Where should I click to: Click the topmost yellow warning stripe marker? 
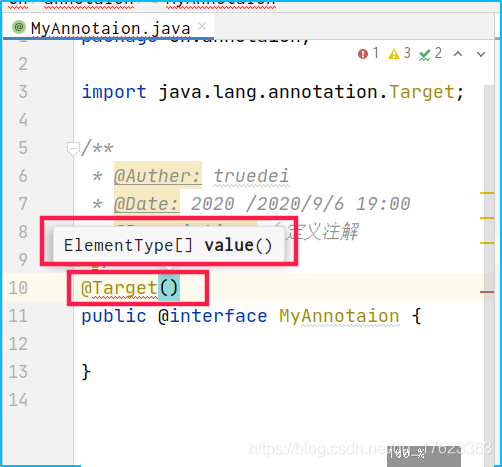(487, 193)
